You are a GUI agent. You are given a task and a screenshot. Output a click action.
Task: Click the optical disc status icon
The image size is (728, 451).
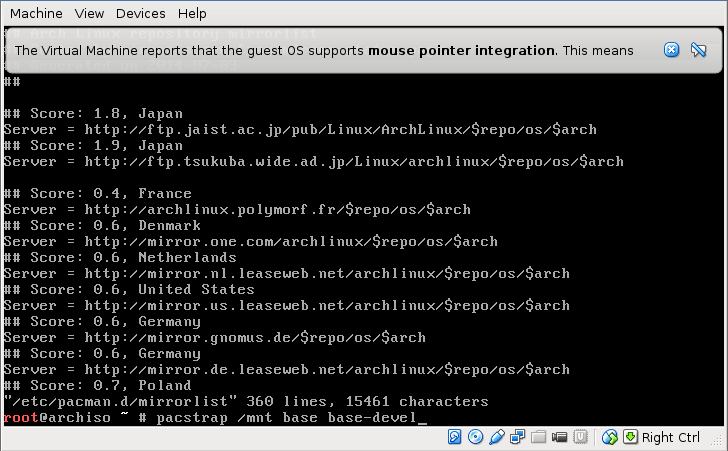point(475,437)
